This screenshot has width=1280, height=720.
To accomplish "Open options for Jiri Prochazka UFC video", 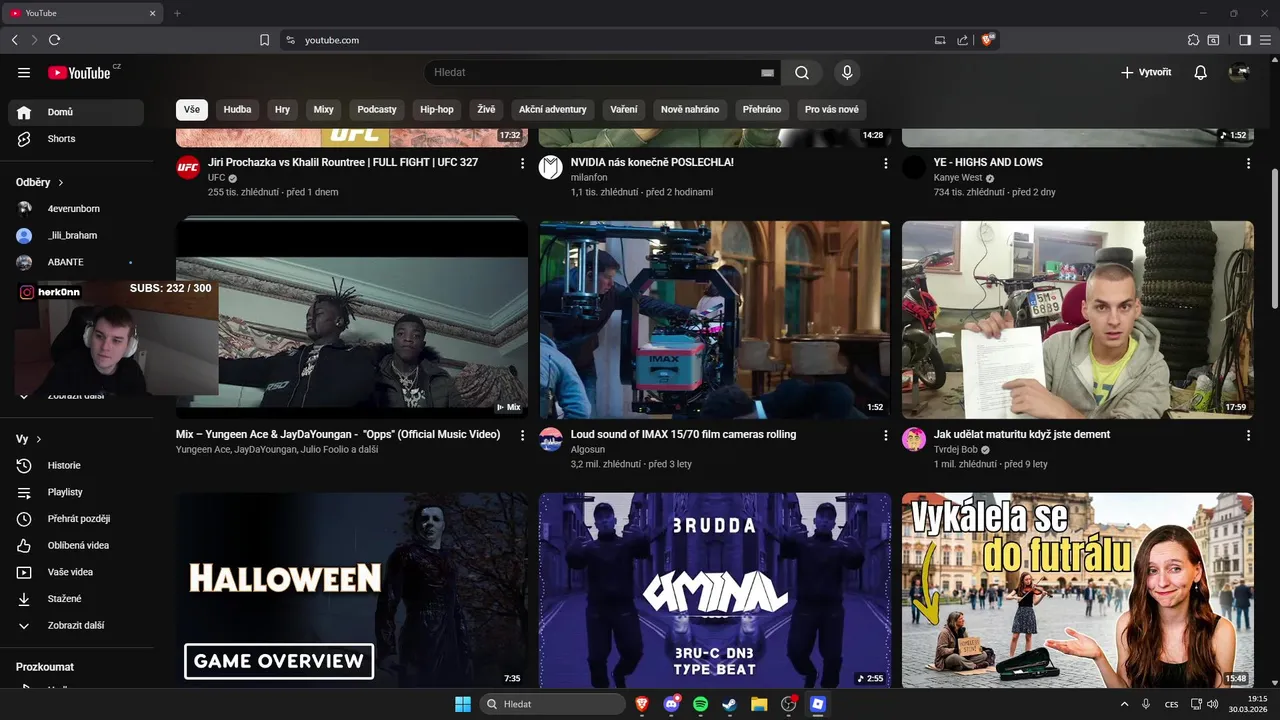I will (522, 163).
